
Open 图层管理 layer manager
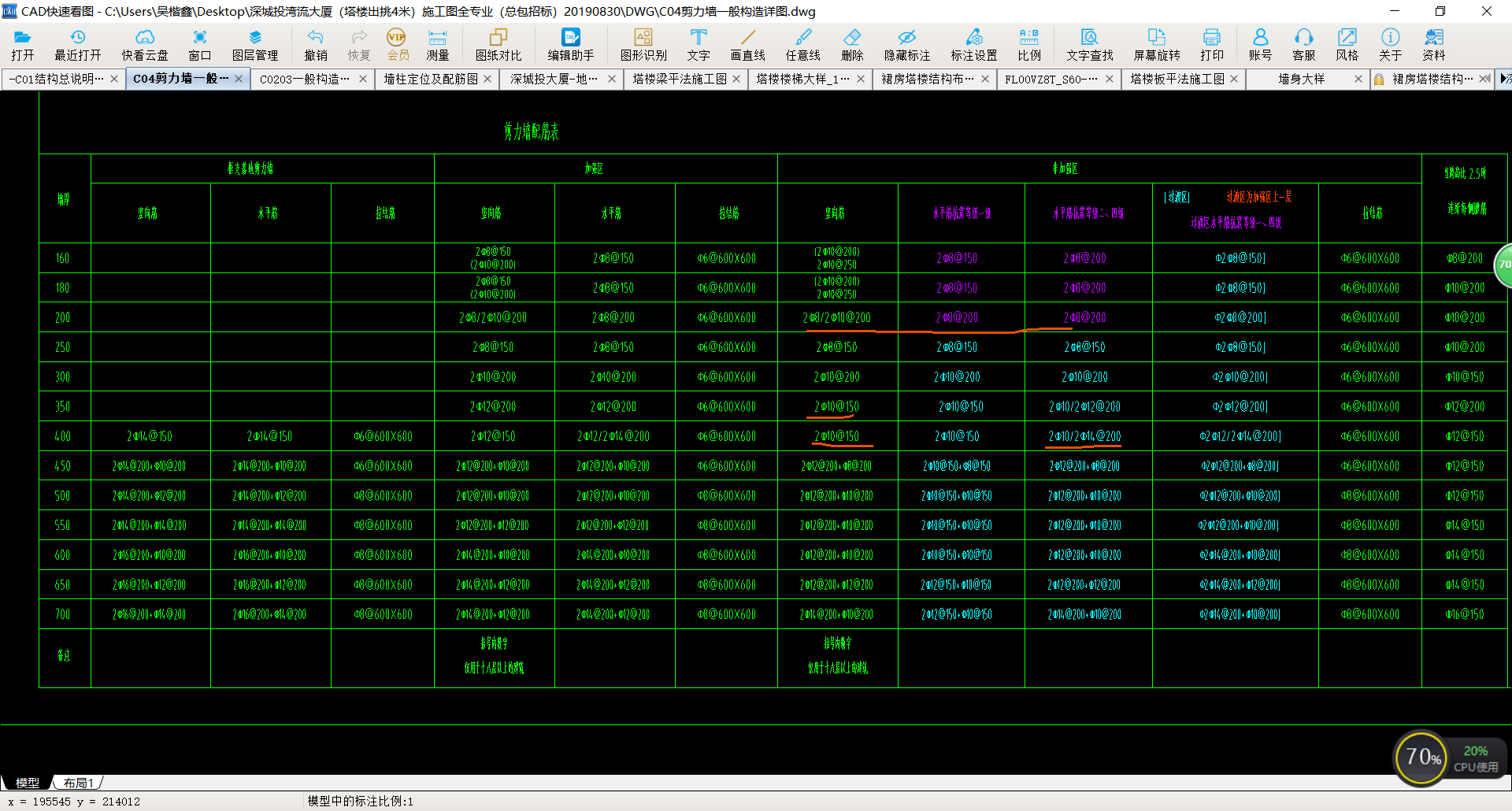[x=255, y=45]
